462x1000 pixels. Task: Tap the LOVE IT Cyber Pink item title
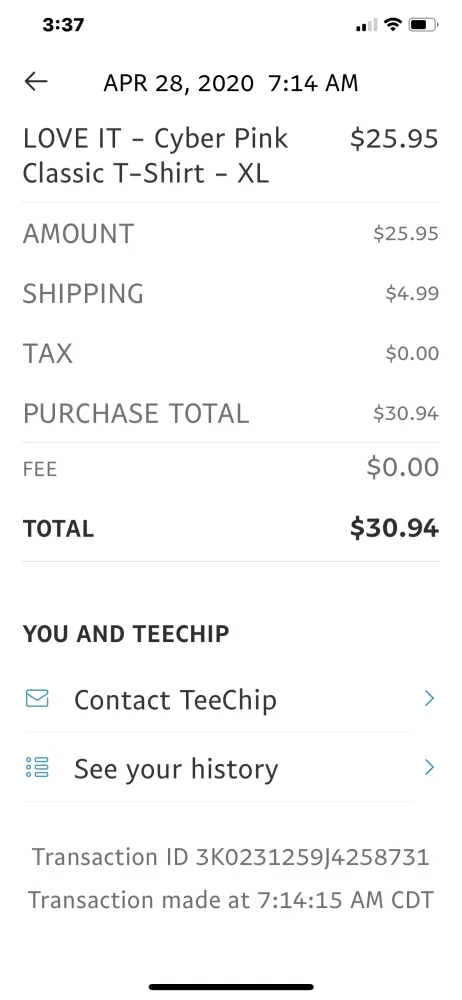(x=156, y=156)
